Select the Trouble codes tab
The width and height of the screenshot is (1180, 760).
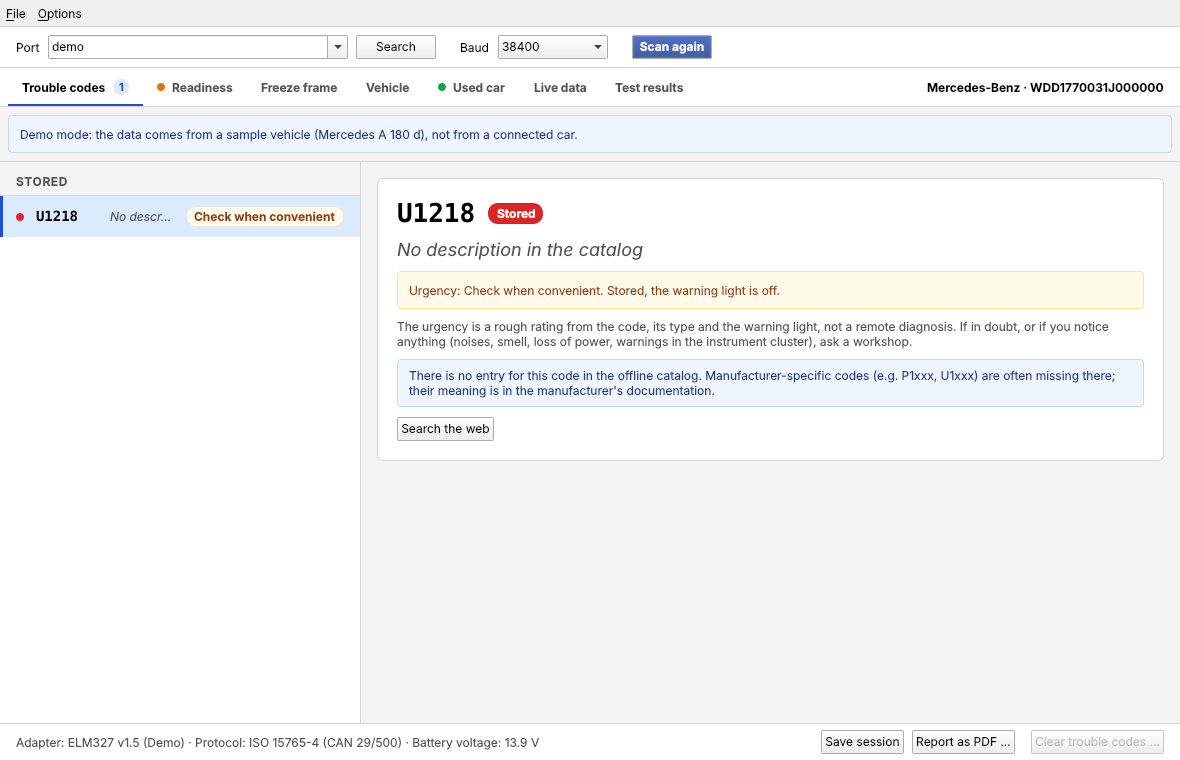[75, 87]
